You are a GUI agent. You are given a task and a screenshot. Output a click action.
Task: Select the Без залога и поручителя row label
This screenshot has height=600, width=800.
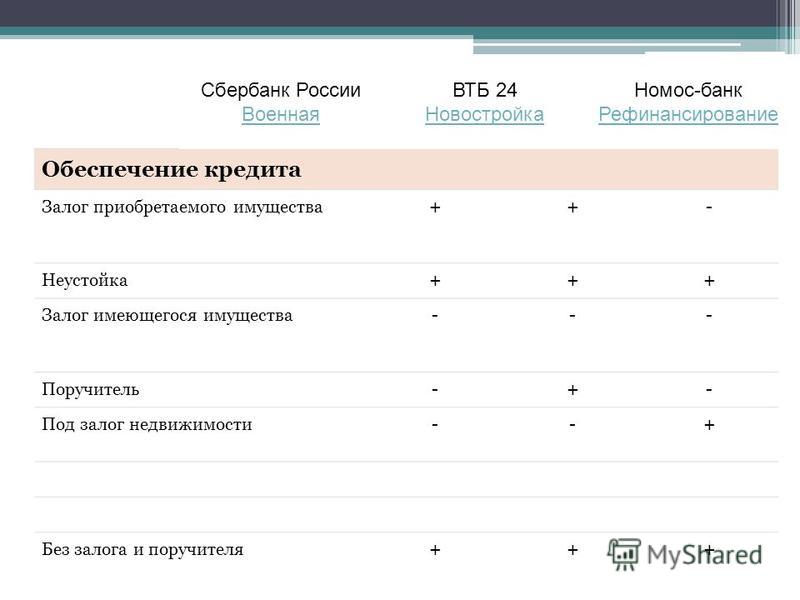(x=143, y=550)
